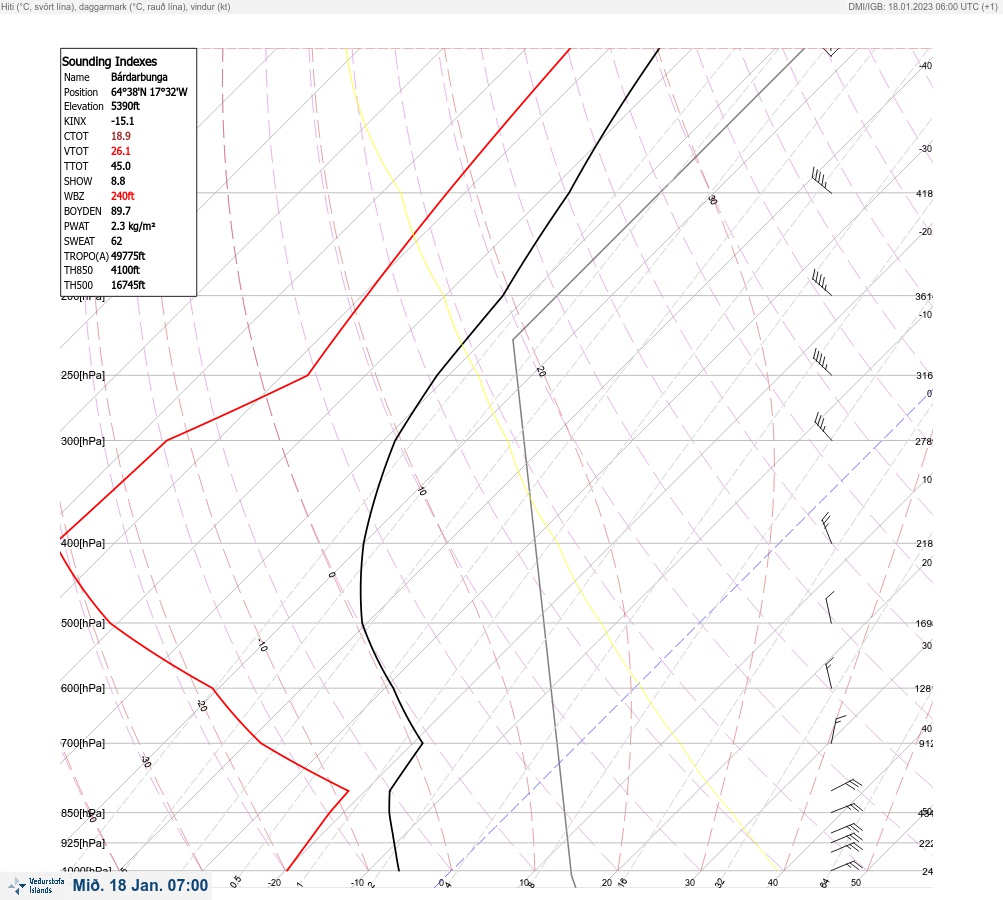Click the WBZ value 240ft
This screenshot has height=900, width=1003.
coord(123,196)
